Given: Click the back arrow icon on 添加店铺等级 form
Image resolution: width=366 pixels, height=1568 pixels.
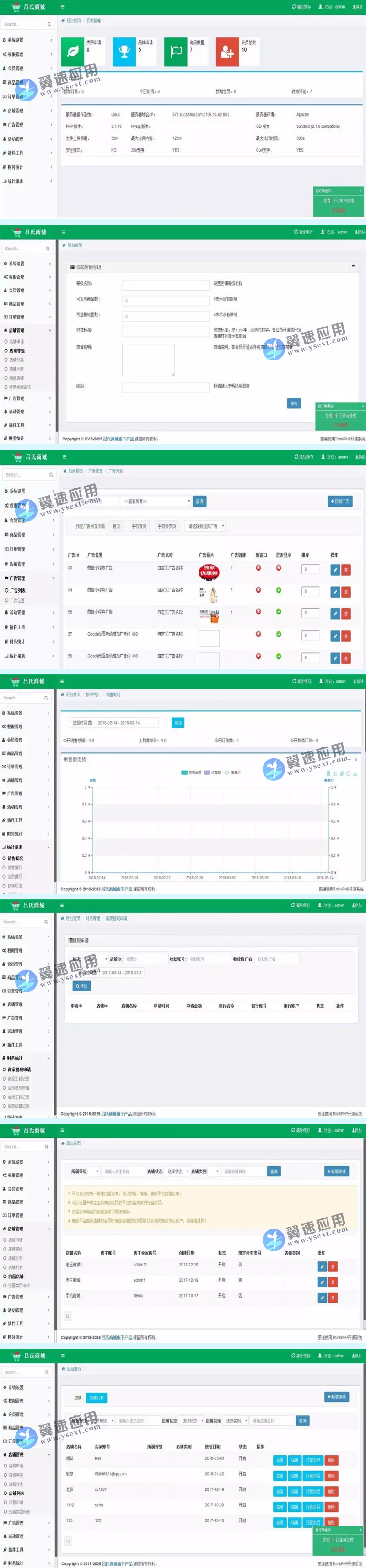Looking at the screenshot, I should 353,267.
